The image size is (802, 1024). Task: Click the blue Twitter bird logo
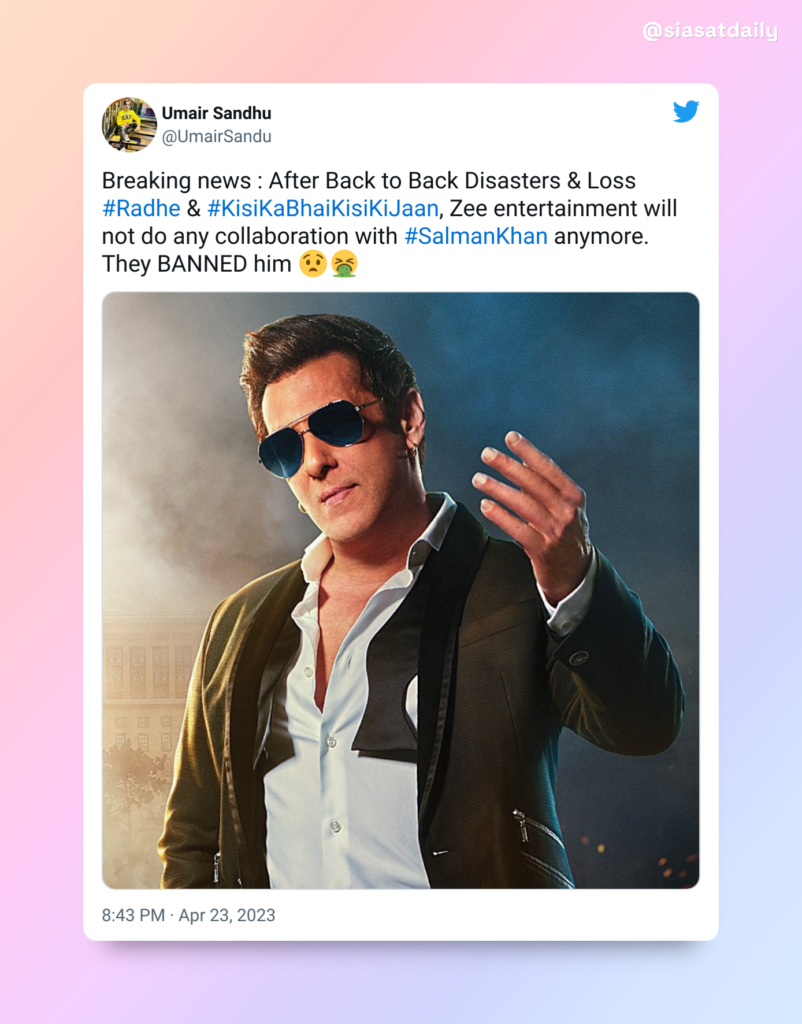click(x=686, y=111)
